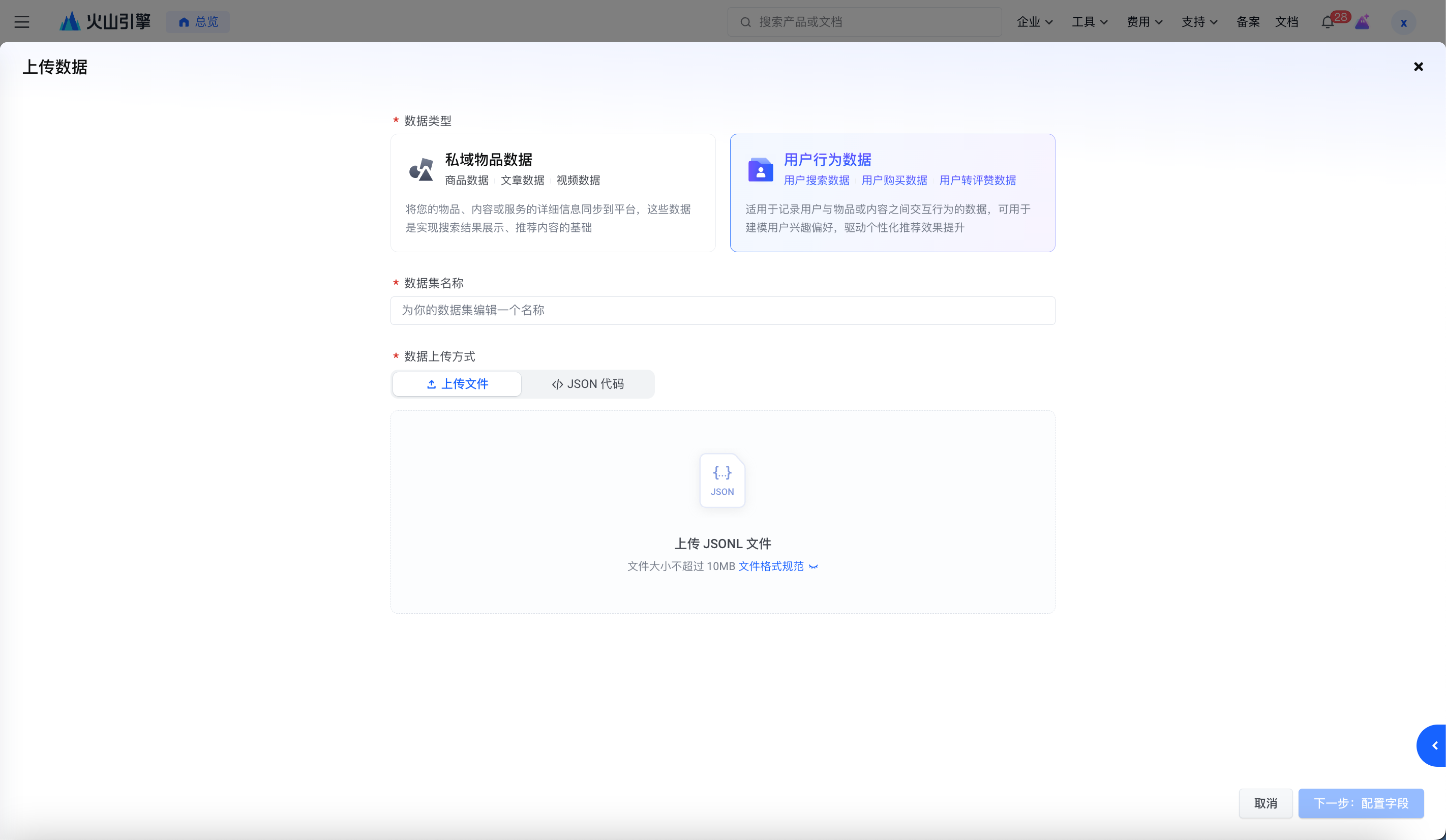Expand the 工具 dropdown menu
The width and height of the screenshot is (1446, 840).
coord(1089,22)
